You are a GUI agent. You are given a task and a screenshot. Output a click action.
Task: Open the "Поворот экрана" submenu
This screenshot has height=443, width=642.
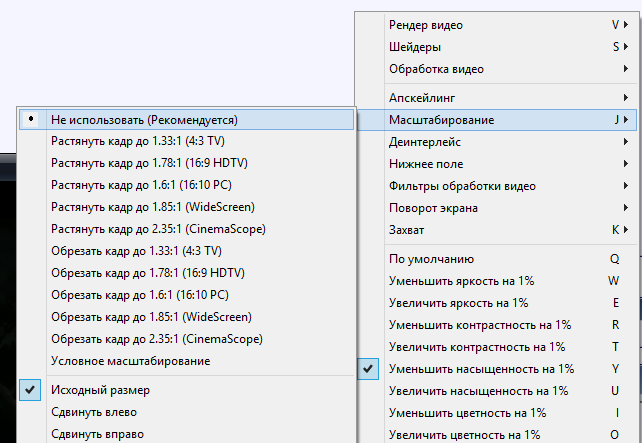click(434, 208)
